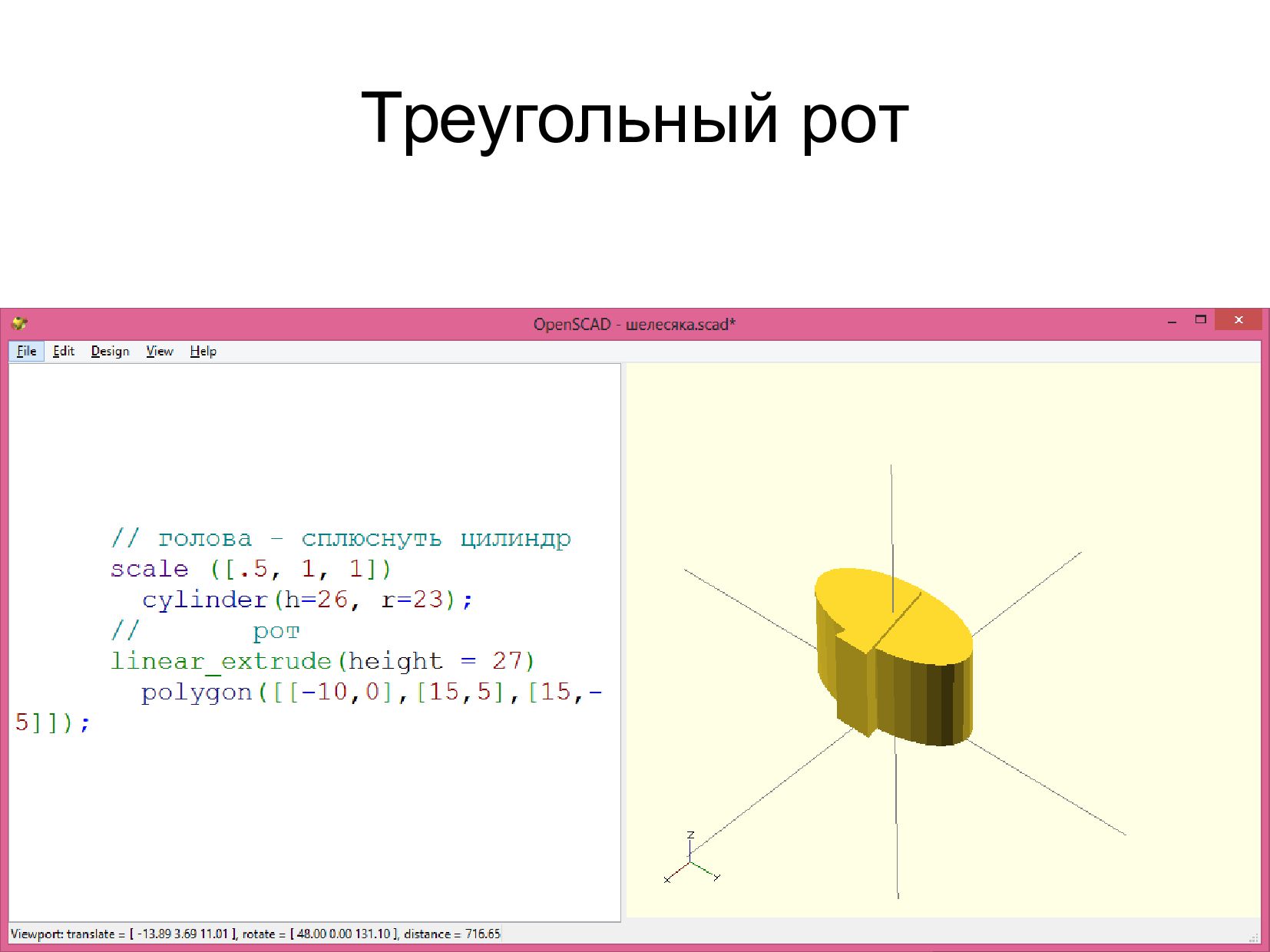Image resolution: width=1270 pixels, height=952 pixels.
Task: Minimize the OpenSCAD window
Action: [1172, 321]
